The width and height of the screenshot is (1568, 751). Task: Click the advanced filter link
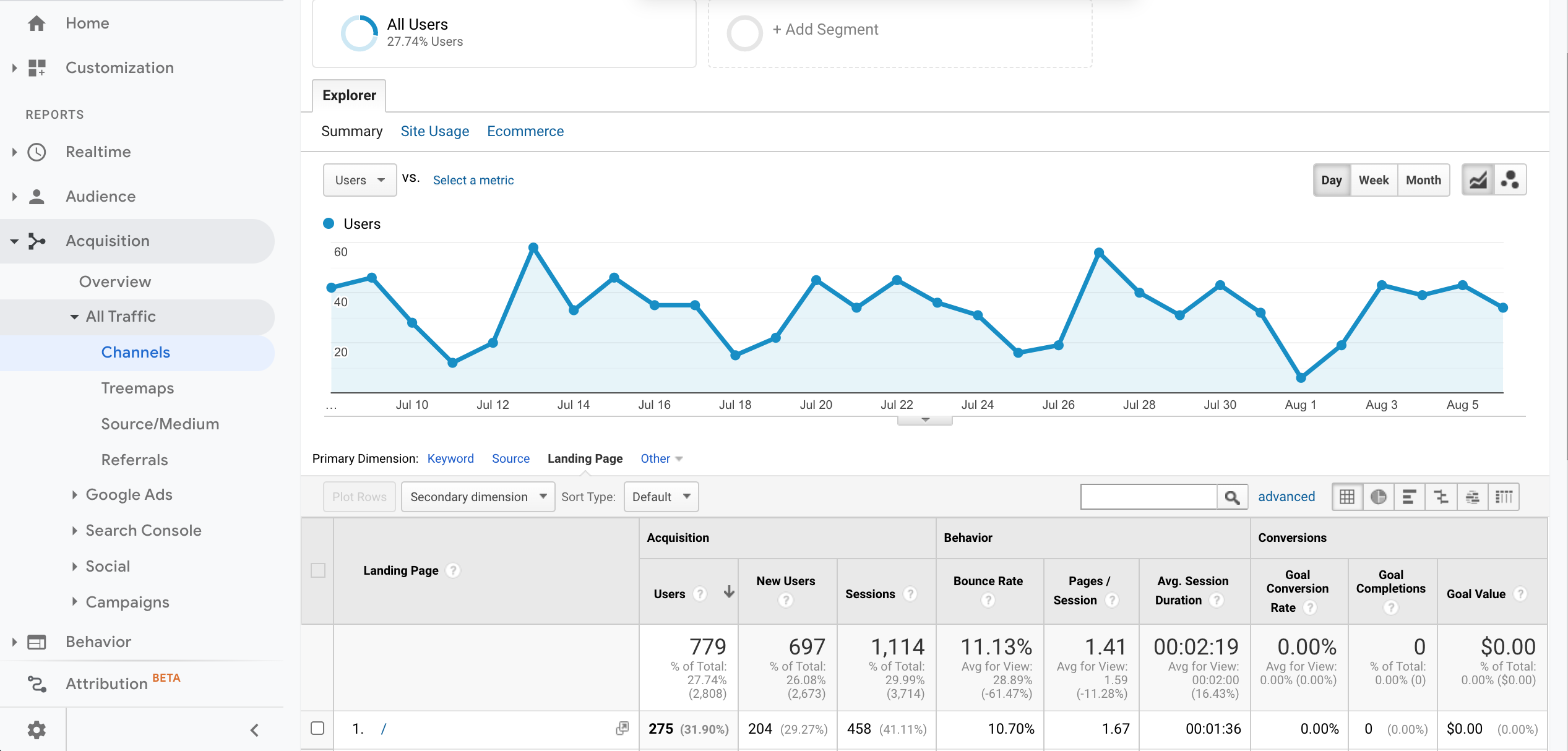click(x=1286, y=496)
